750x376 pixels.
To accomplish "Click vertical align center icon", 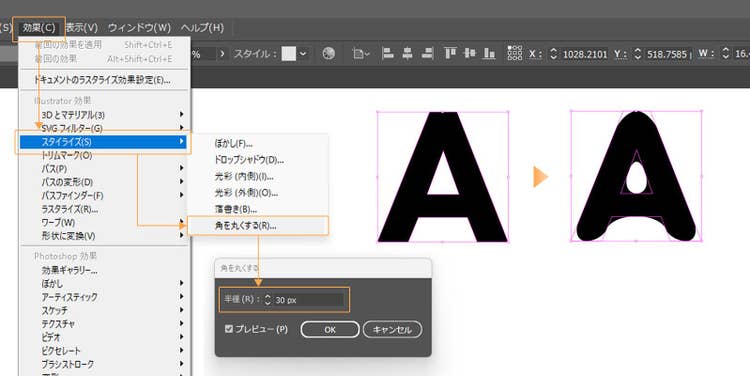I will point(470,54).
